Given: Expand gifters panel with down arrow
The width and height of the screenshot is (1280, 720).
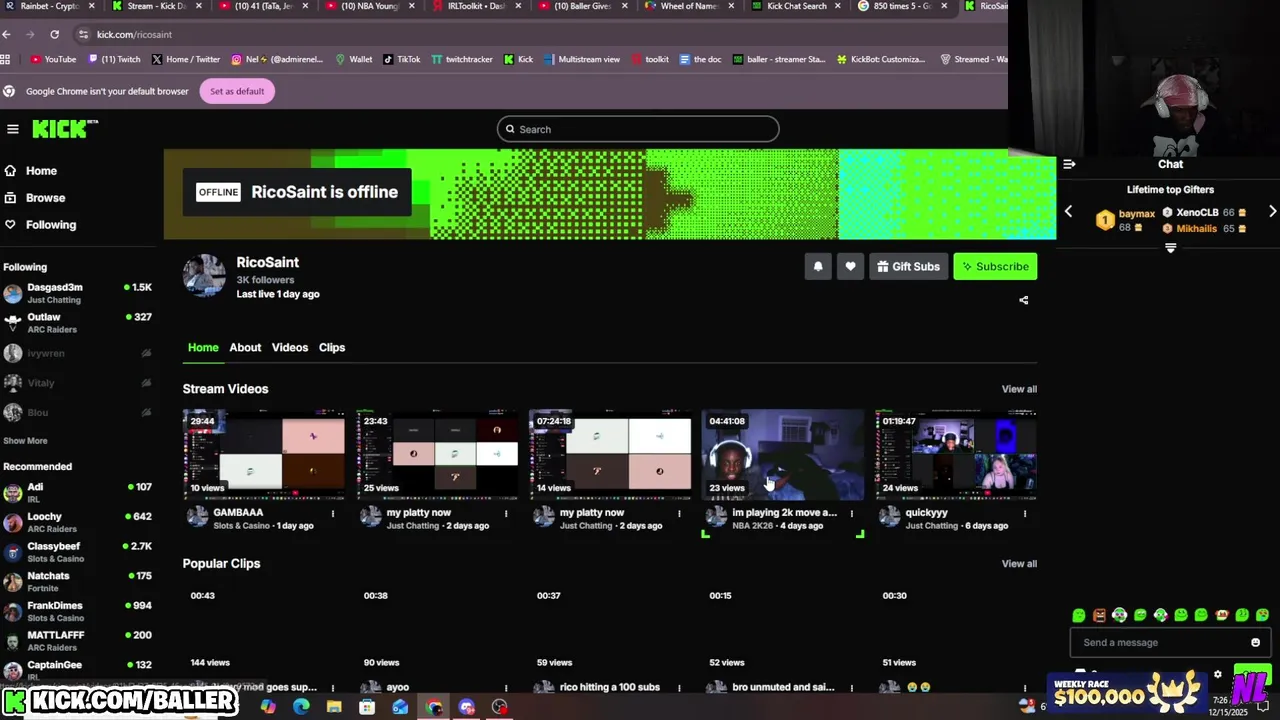Looking at the screenshot, I should click(x=1170, y=248).
